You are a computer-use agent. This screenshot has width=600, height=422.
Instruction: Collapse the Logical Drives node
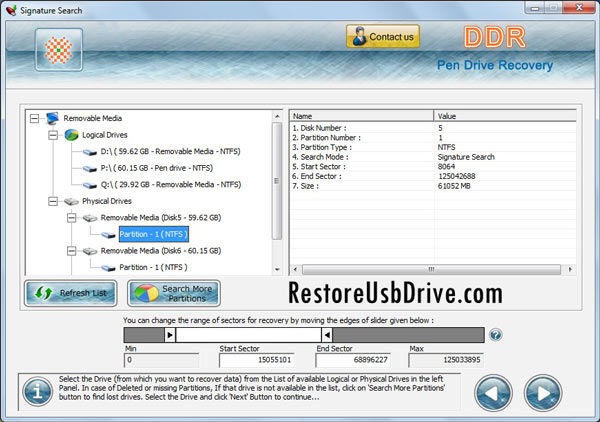tap(53, 135)
